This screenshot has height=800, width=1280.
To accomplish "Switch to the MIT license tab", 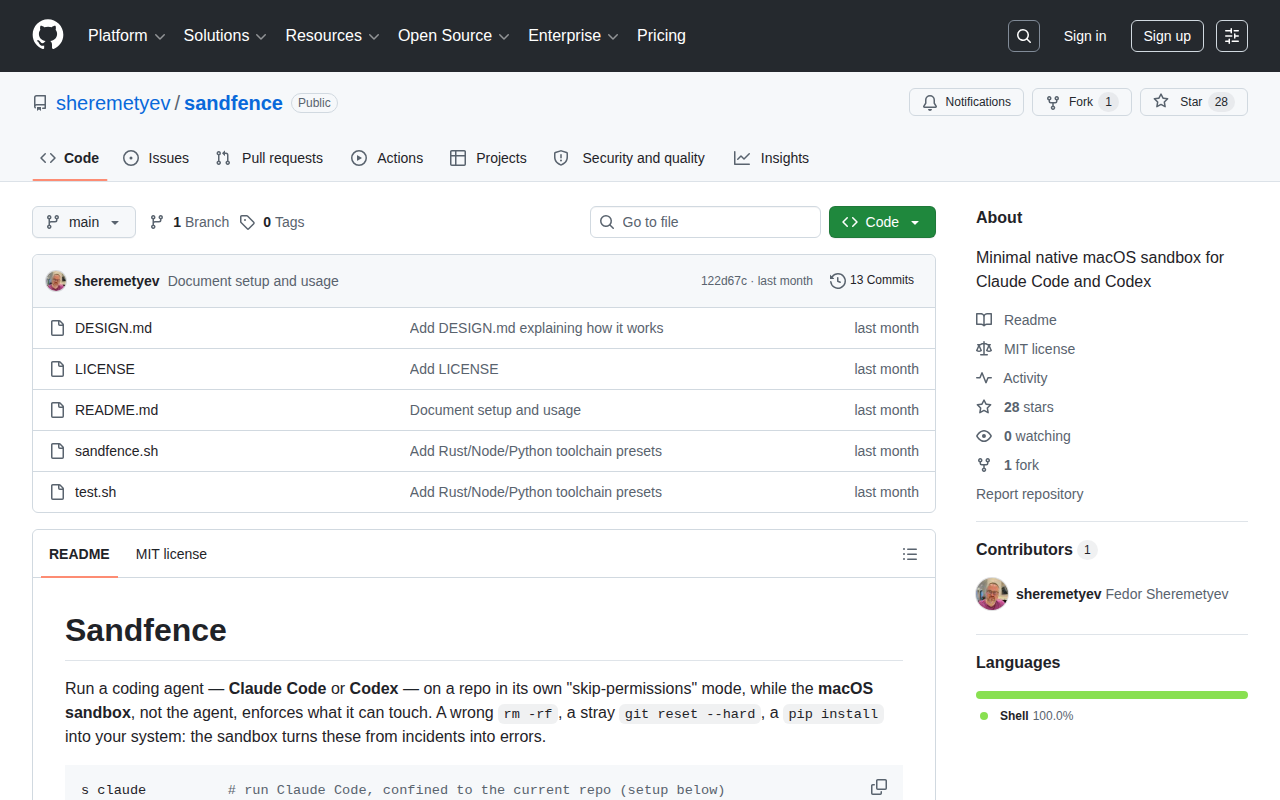I will (171, 554).
